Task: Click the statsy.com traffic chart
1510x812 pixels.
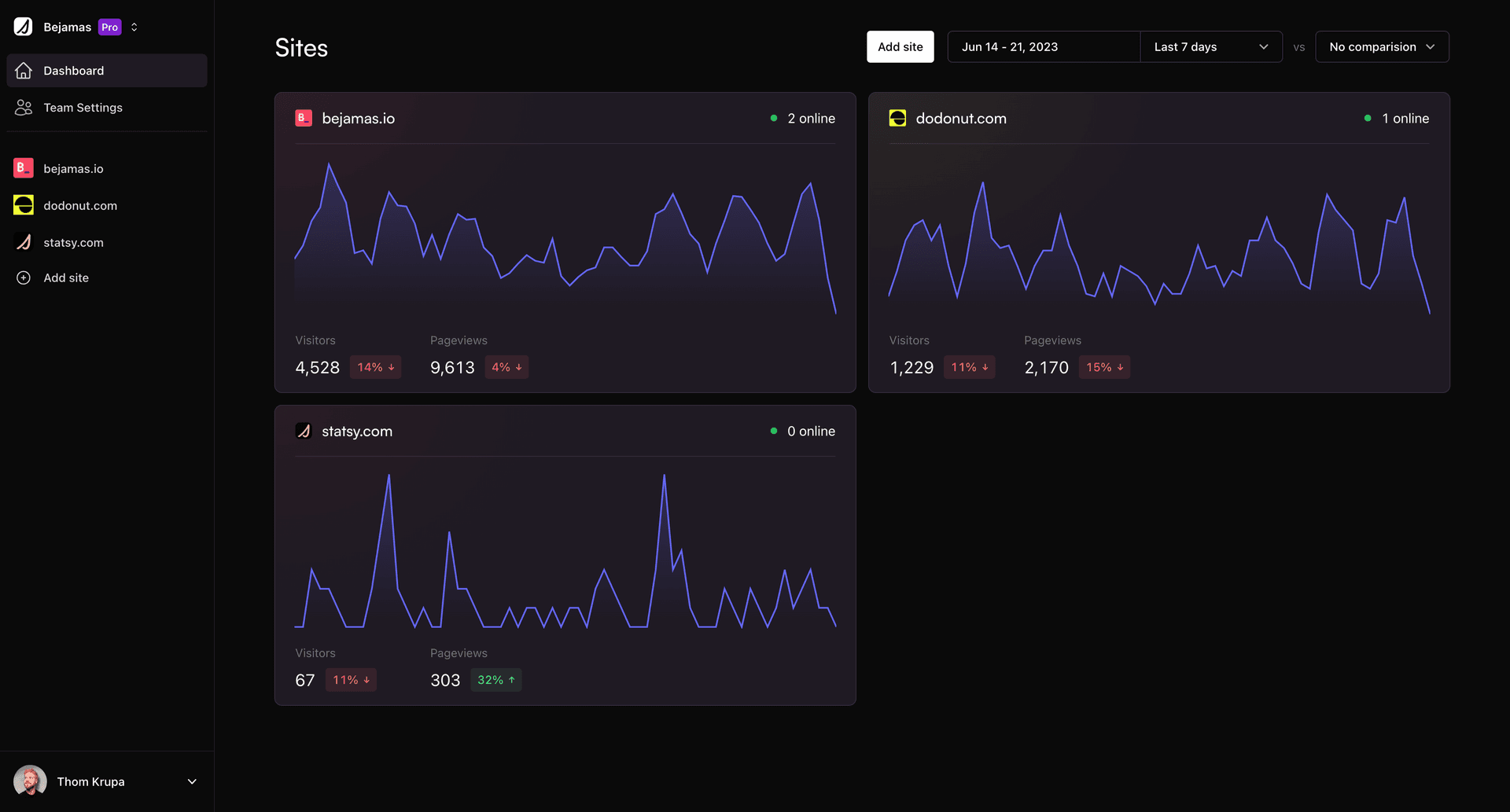Action: coord(565,550)
